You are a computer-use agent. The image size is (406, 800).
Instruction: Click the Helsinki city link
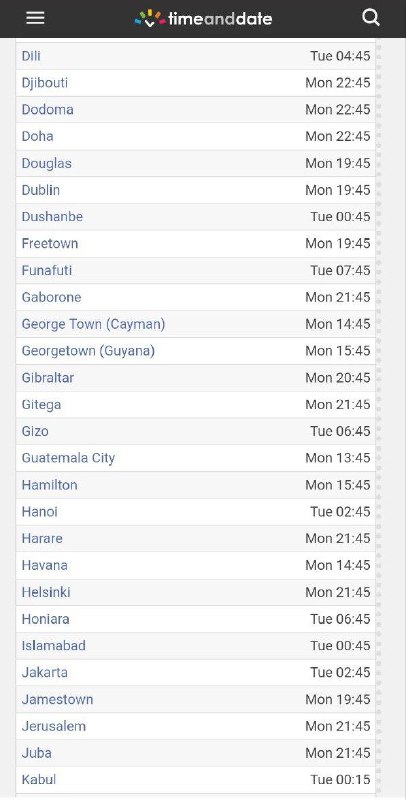[46, 592]
